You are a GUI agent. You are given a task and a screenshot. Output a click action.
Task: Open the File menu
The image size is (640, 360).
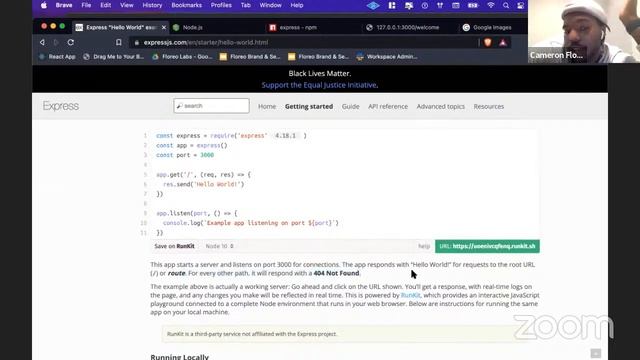point(86,5)
